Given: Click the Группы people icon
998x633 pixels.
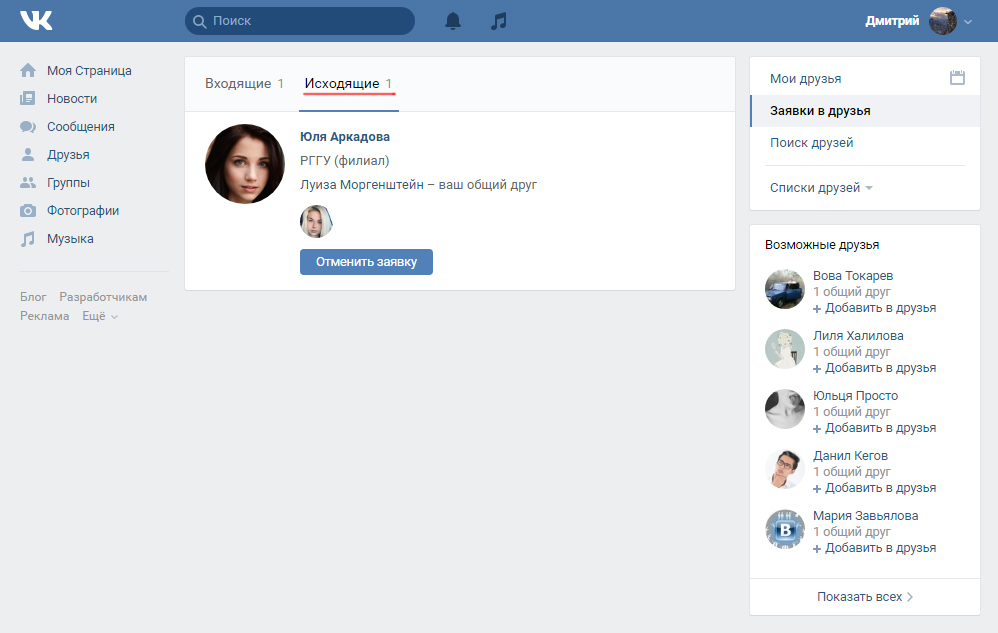Looking at the screenshot, I should coord(28,183).
